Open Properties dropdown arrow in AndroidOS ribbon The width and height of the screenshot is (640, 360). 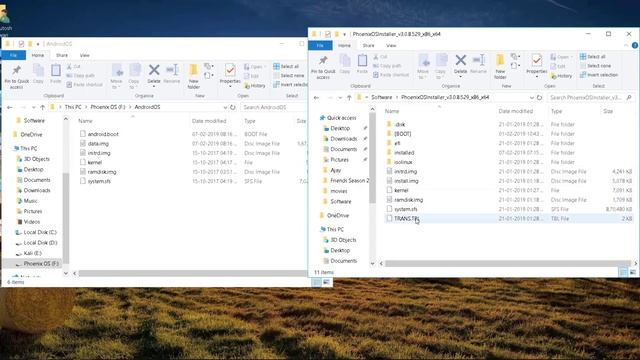230,87
